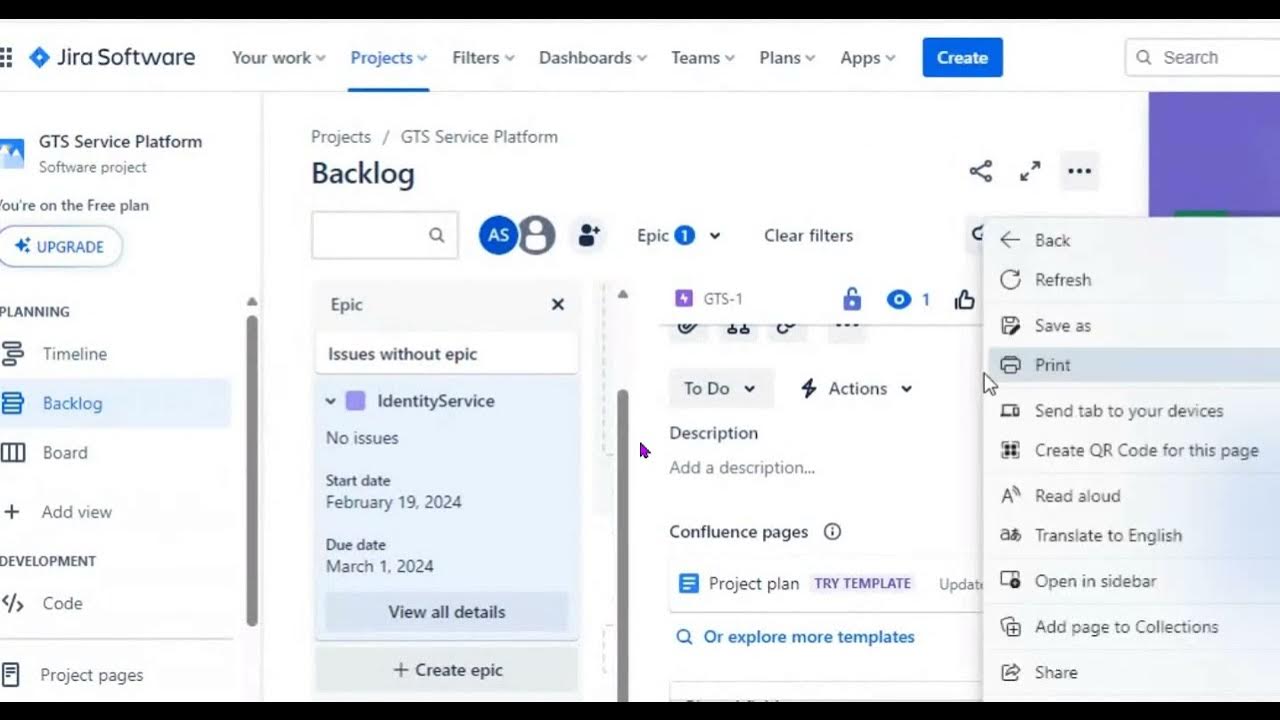Image resolution: width=1280 pixels, height=720 pixels.
Task: Open the Project plan template
Action: 754,584
